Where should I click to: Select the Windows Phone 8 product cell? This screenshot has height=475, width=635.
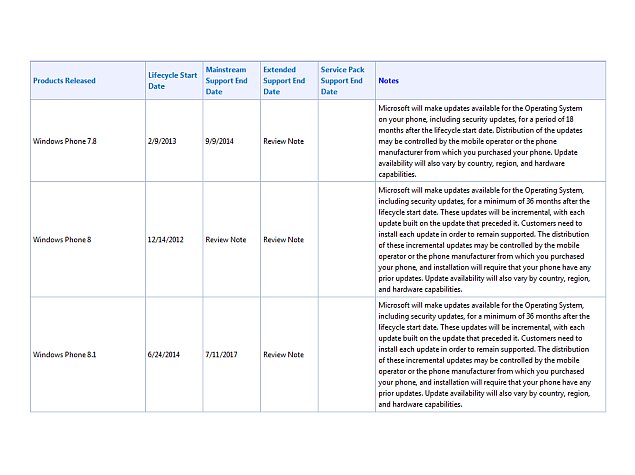[x=62, y=240]
